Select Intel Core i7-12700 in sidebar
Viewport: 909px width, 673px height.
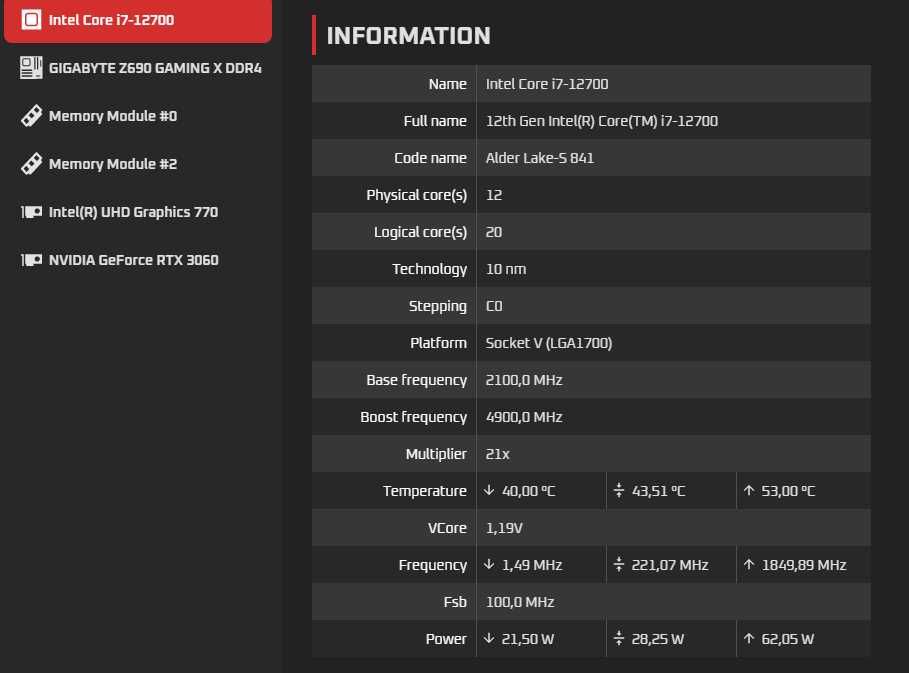pyautogui.click(x=111, y=20)
